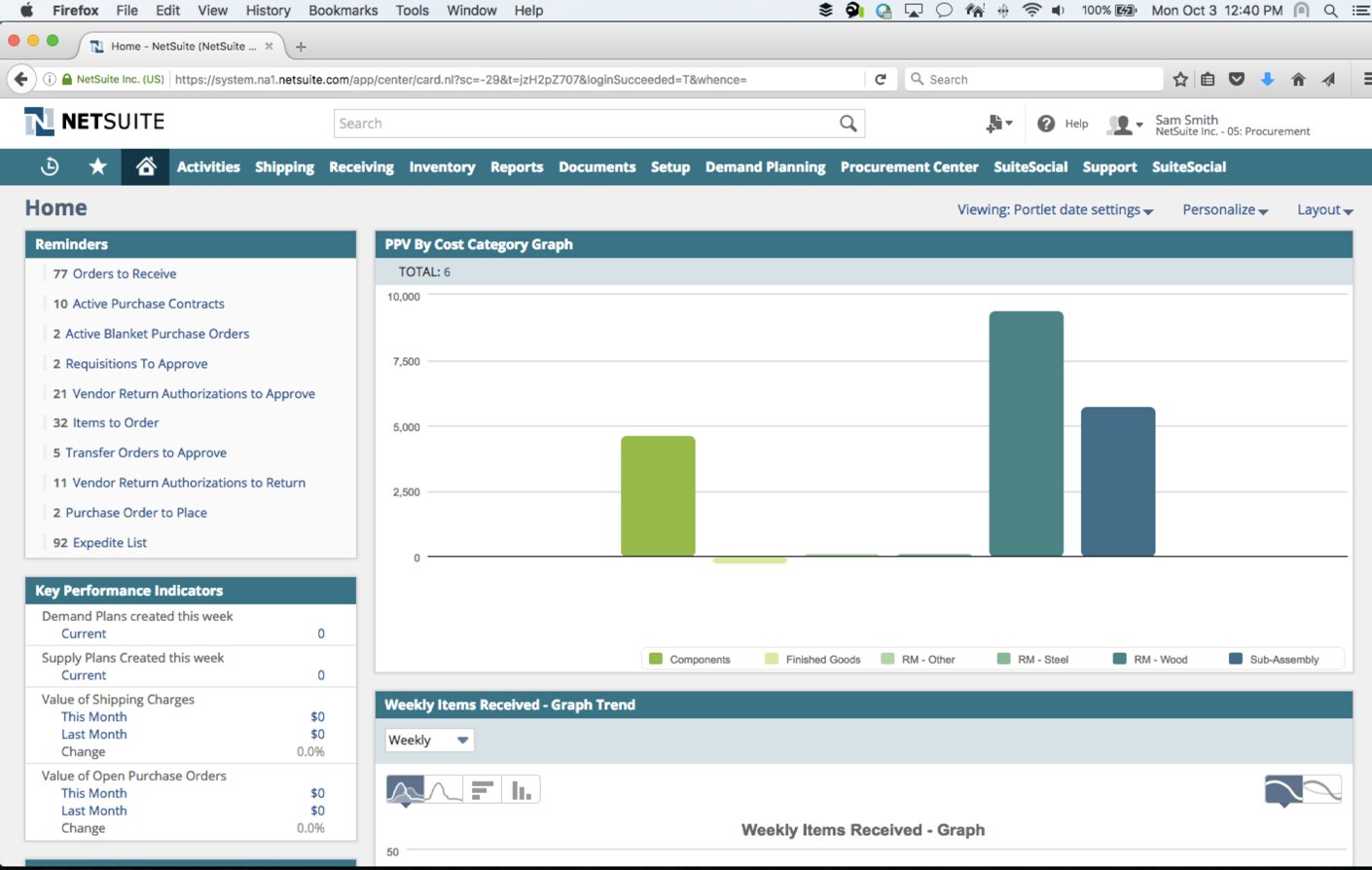Open macOS Spotlight search icon
The height and width of the screenshot is (870, 1372).
click(x=1330, y=11)
